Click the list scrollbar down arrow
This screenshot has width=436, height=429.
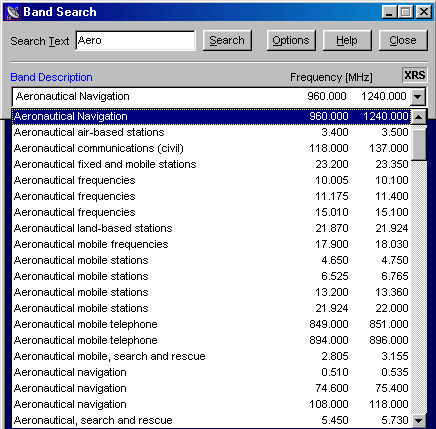pyautogui.click(x=419, y=420)
